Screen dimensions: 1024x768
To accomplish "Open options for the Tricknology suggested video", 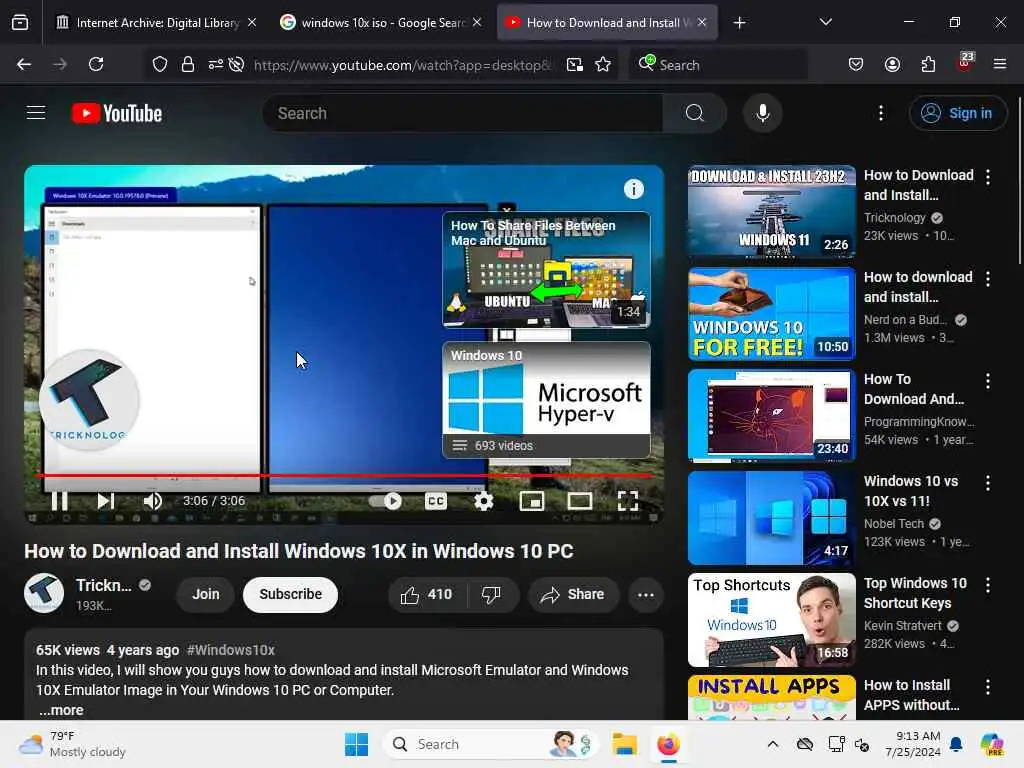I will pos(987,176).
